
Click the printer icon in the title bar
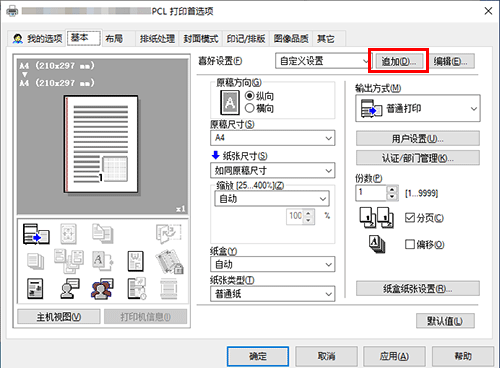[x=12, y=11]
